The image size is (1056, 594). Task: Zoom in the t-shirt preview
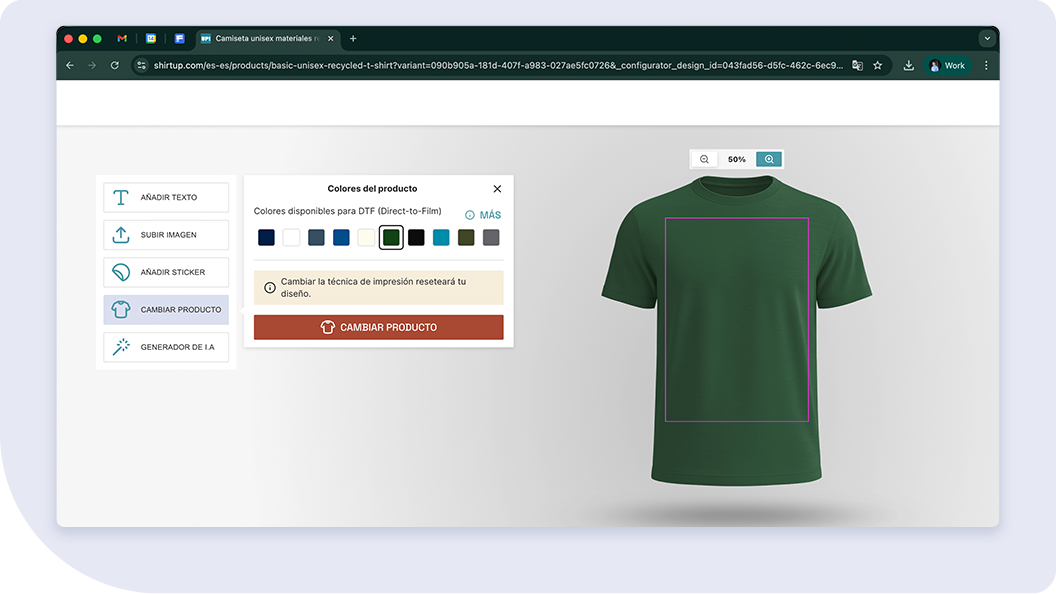769,160
